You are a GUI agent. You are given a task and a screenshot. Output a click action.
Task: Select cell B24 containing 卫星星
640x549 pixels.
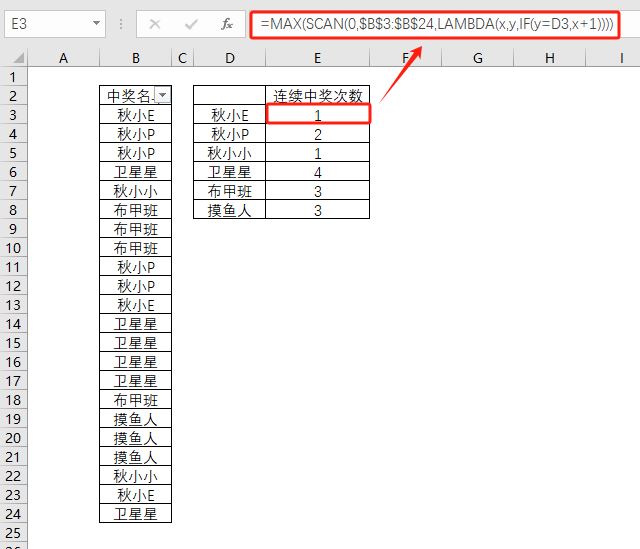(x=136, y=514)
